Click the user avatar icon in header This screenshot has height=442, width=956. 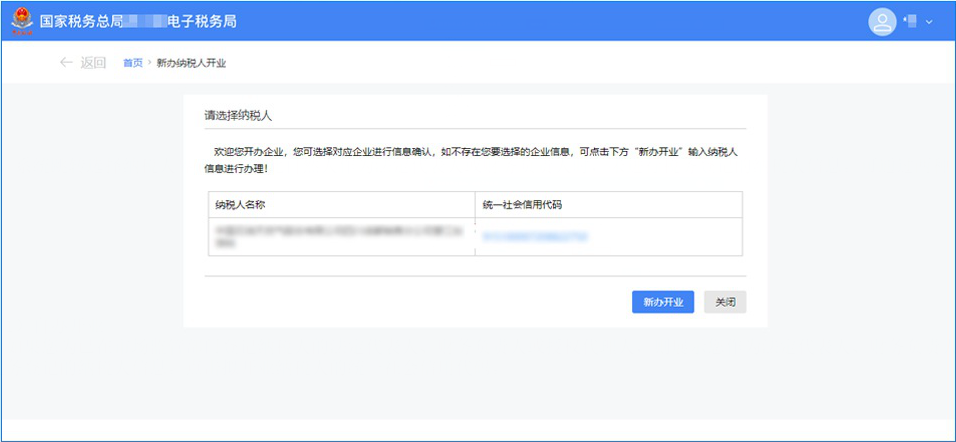pyautogui.click(x=882, y=21)
